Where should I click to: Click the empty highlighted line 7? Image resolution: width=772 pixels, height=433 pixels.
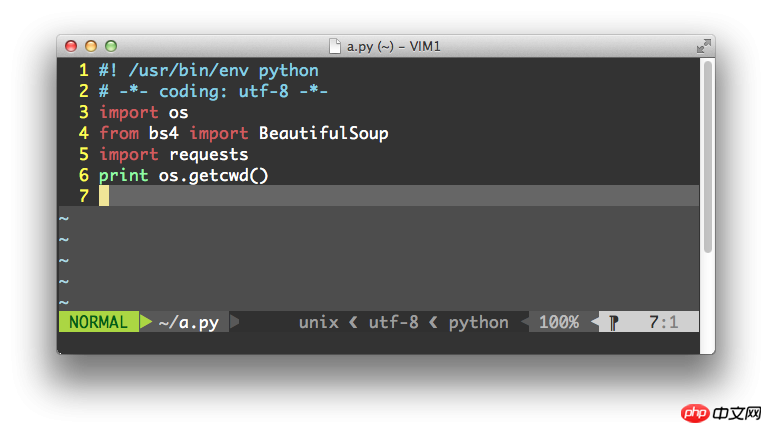400,196
